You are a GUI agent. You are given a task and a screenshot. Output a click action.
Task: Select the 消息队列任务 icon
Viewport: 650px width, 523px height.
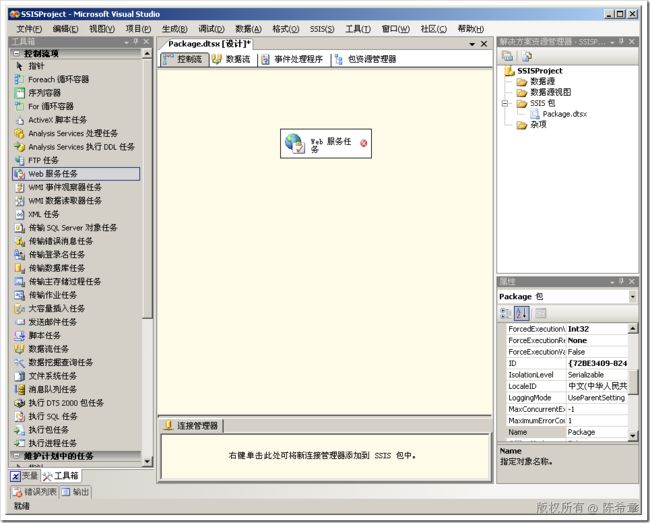(19, 389)
